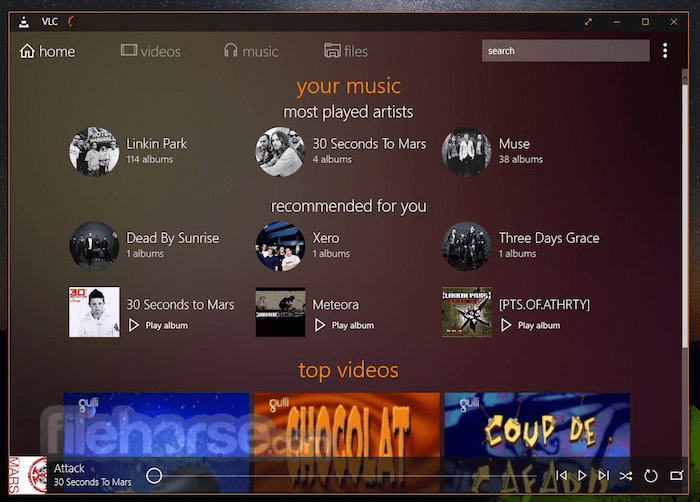This screenshot has height=502, width=700.
Task: Toggle full-screen with the diagonal arrows icon
Action: tap(588, 21)
